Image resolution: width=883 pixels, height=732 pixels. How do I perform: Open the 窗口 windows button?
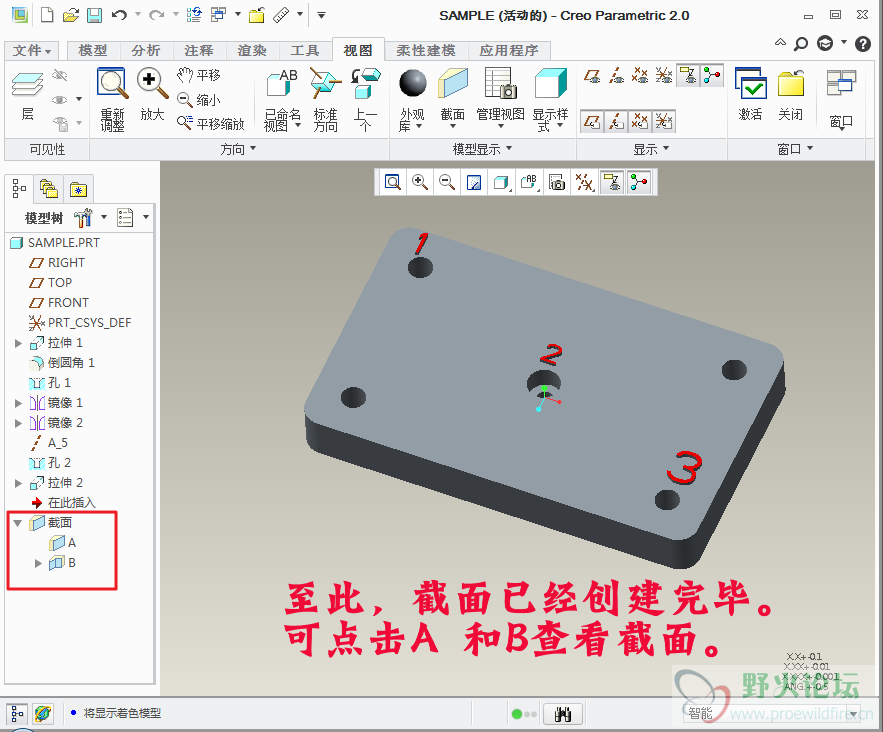(841, 100)
